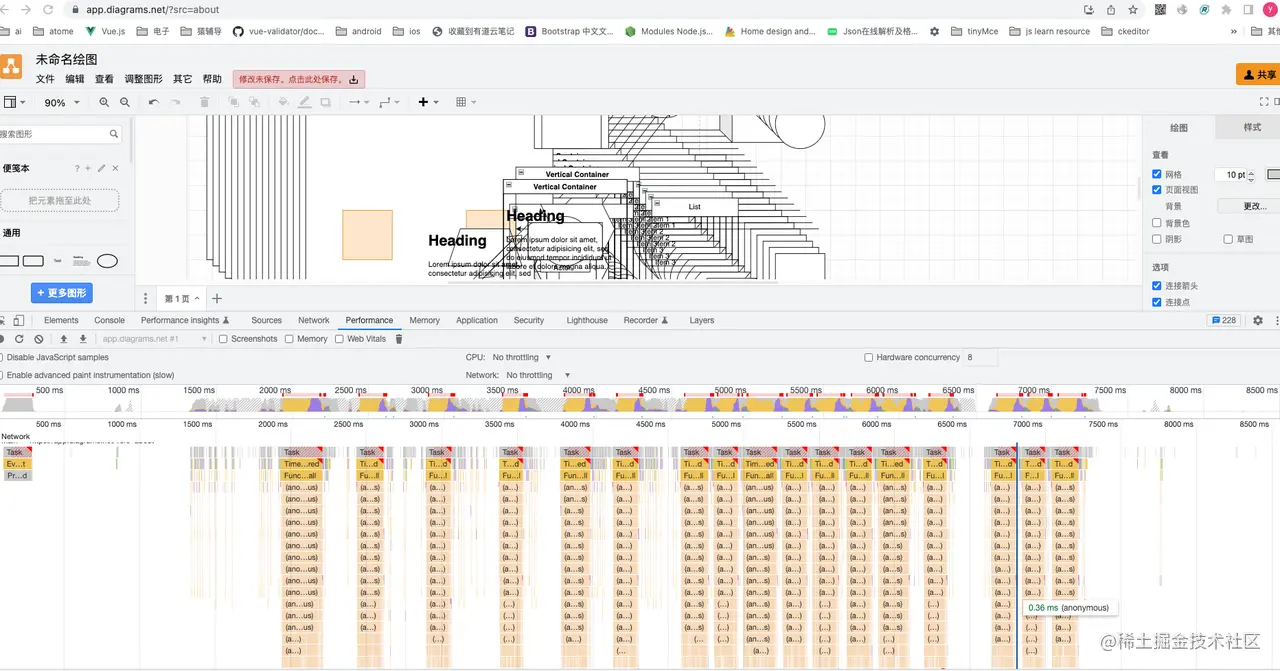The width and height of the screenshot is (1280, 671).
Task: Click the zoom in magnifier icon
Action: tap(105, 102)
